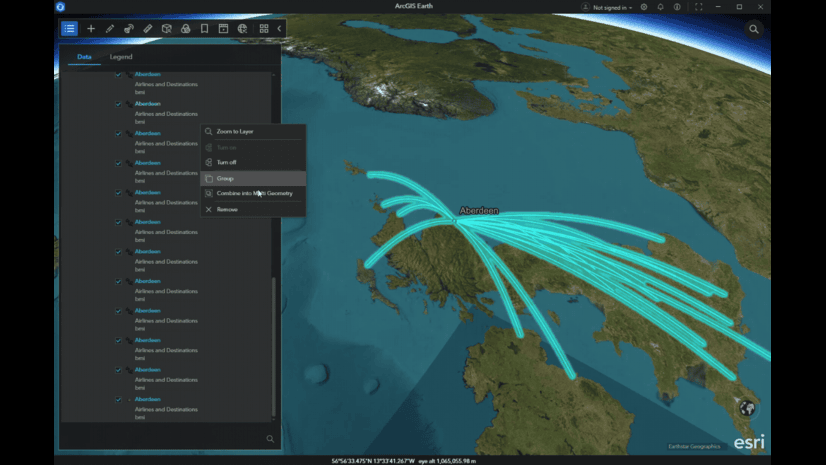Screen dimensions: 826x465
Task: Open the apps grid icon in toolbar
Action: click(x=264, y=28)
